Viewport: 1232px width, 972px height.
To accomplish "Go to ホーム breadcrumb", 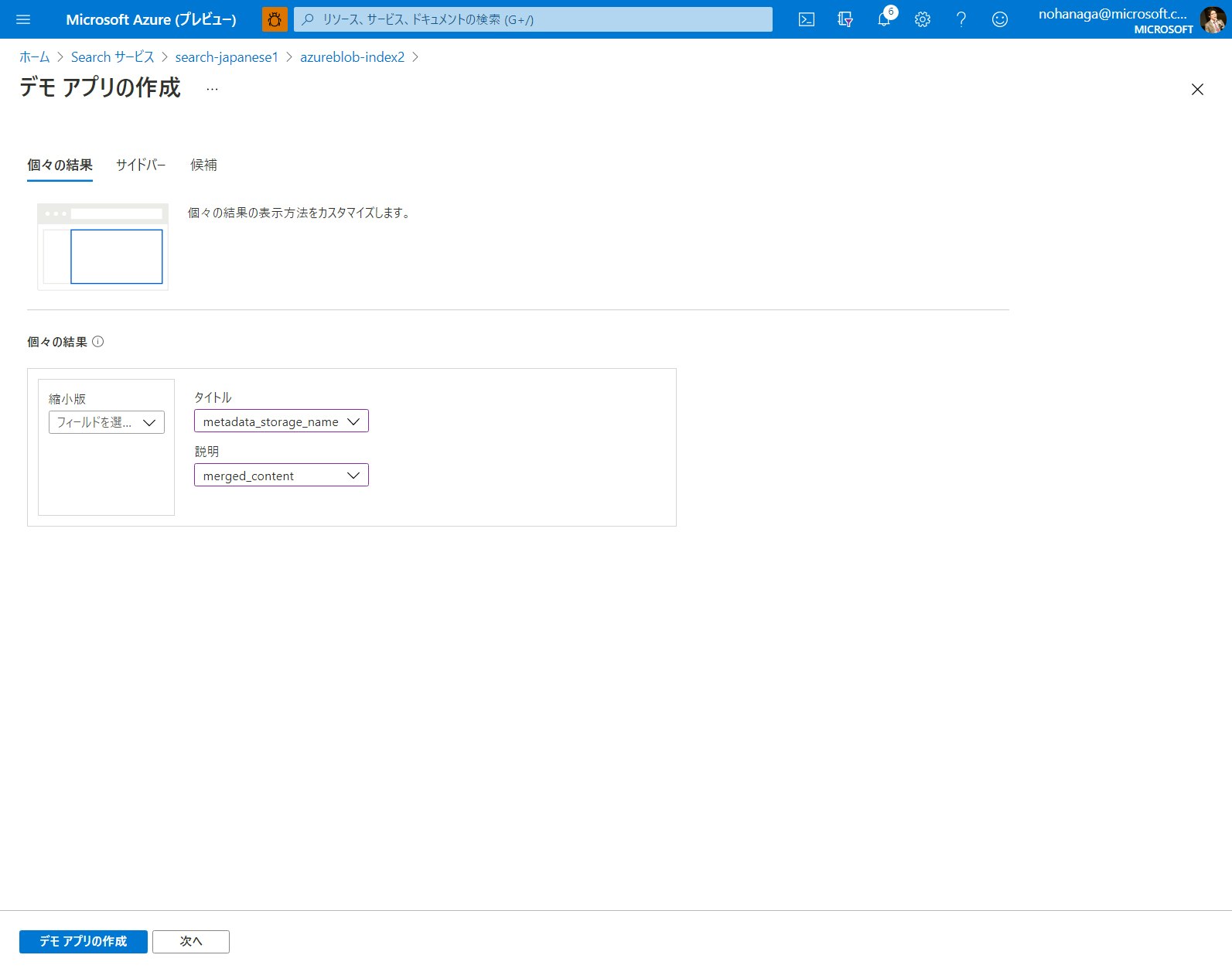I will pos(35,57).
